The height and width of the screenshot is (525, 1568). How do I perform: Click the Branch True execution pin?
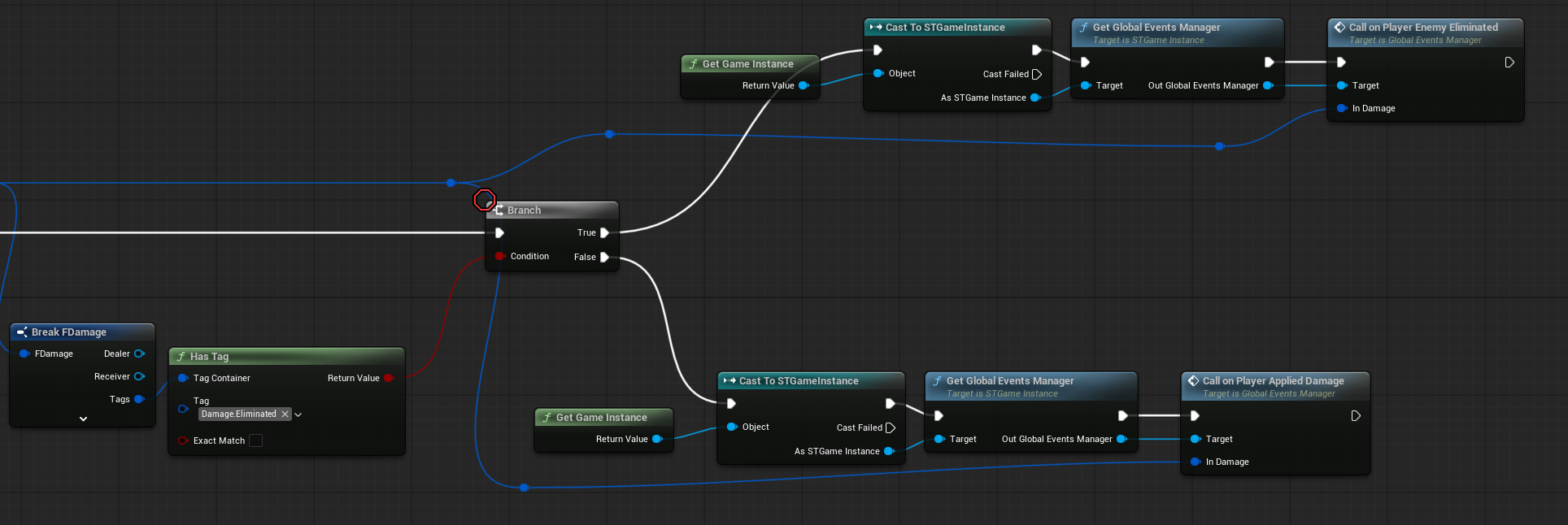pos(604,232)
